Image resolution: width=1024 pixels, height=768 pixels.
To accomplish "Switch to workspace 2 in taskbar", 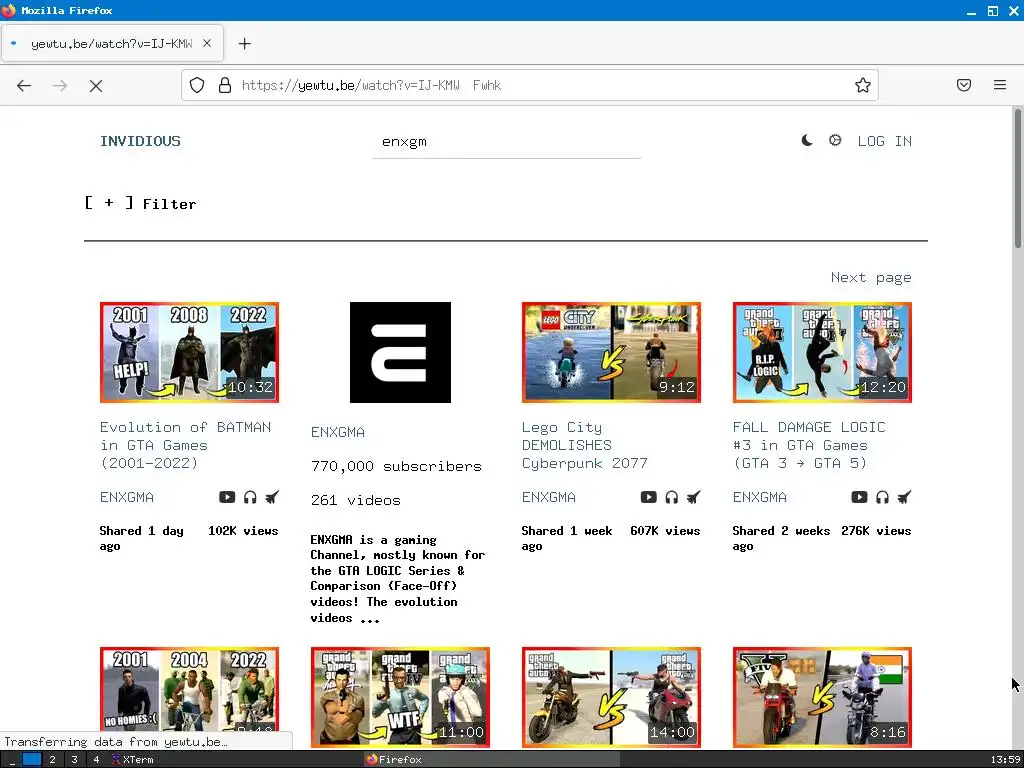I will pyautogui.click(x=52, y=760).
